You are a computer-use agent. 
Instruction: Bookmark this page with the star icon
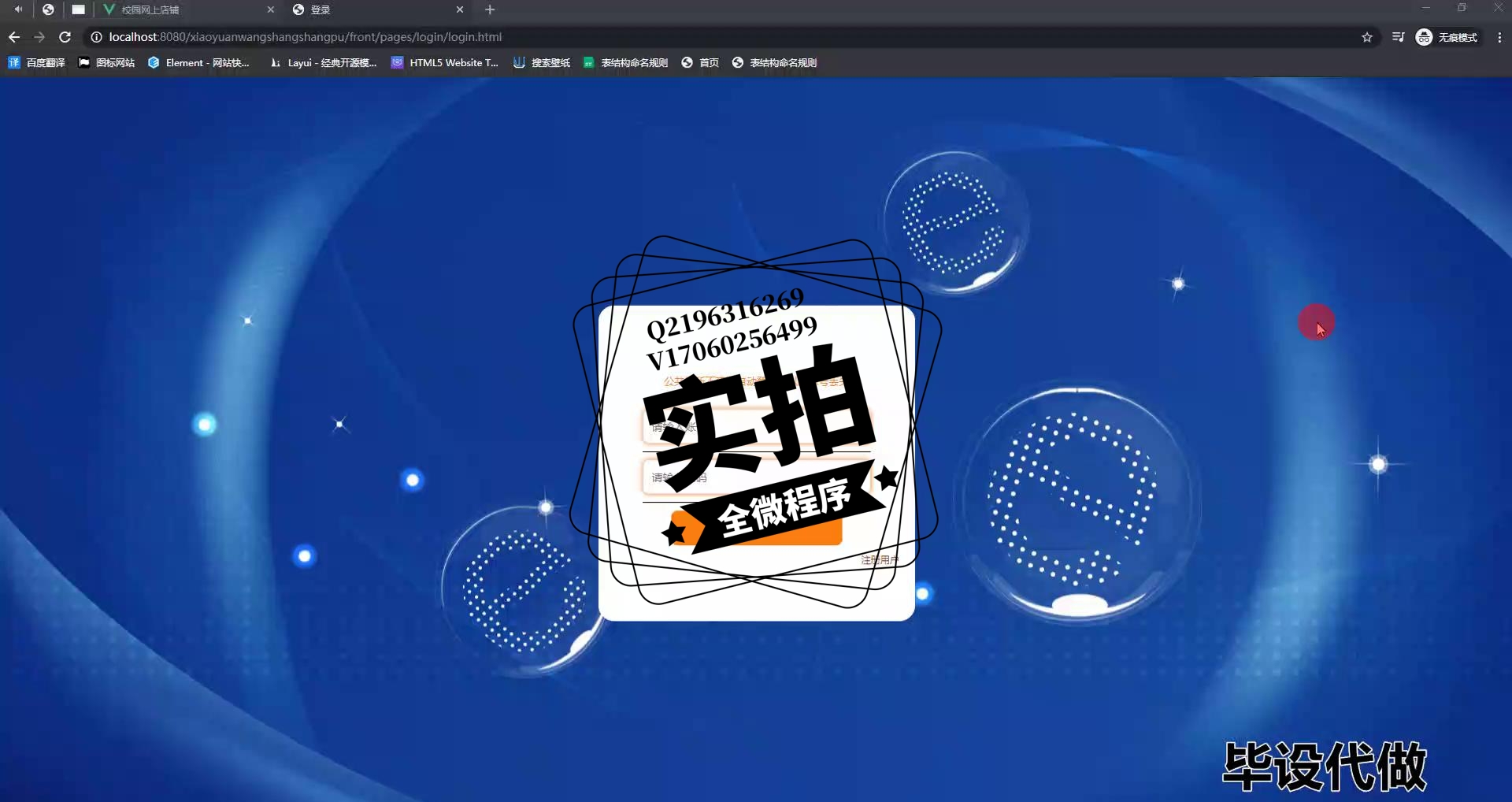click(x=1367, y=37)
